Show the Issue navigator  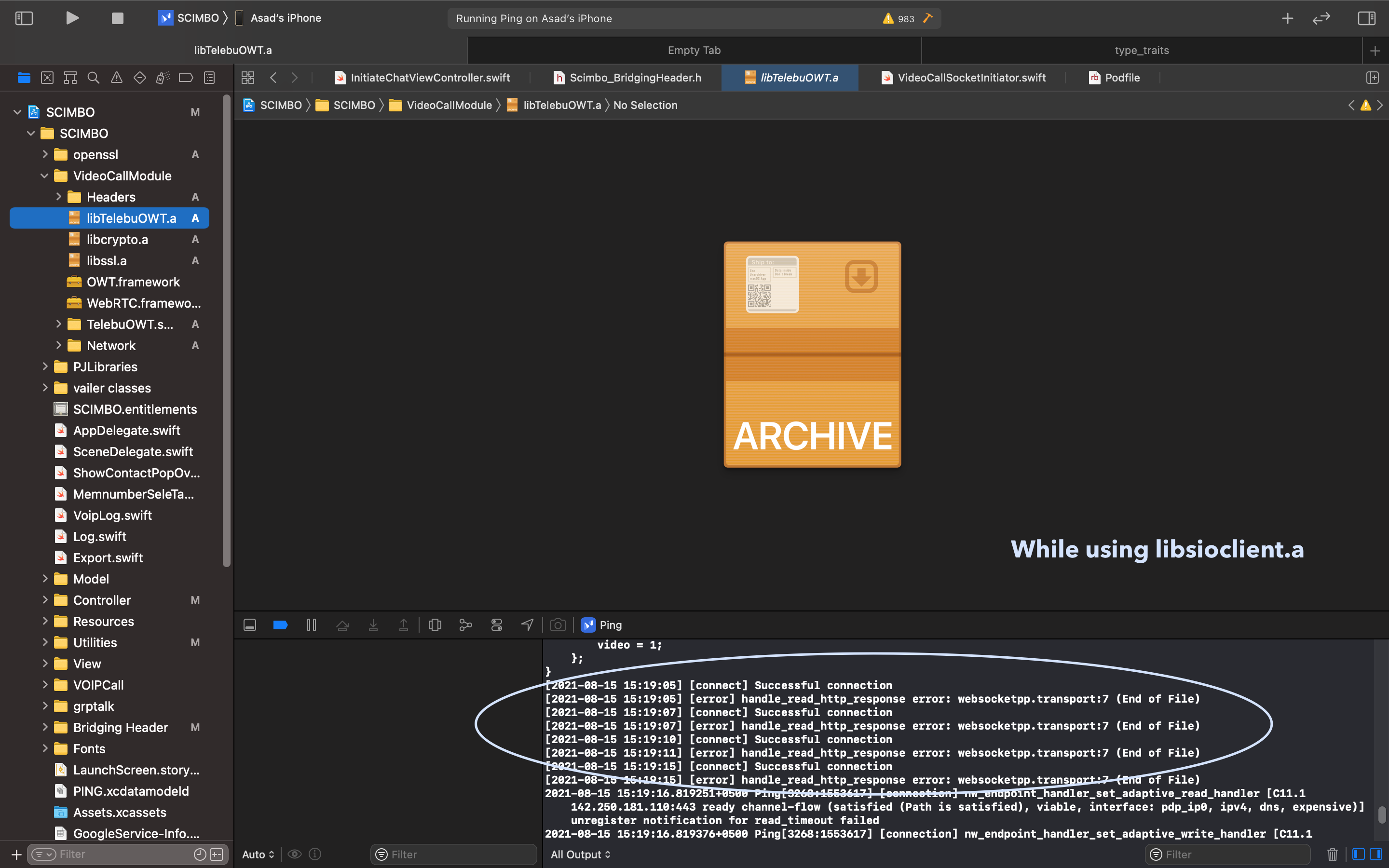(x=117, y=78)
